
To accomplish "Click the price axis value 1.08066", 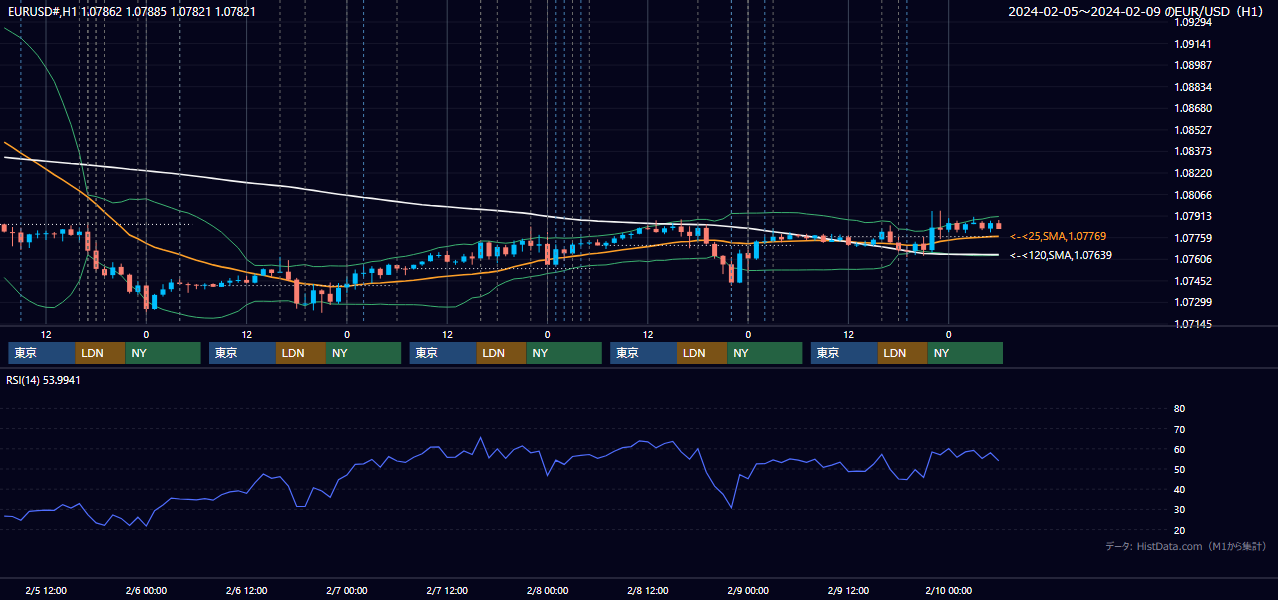I will (1193, 195).
